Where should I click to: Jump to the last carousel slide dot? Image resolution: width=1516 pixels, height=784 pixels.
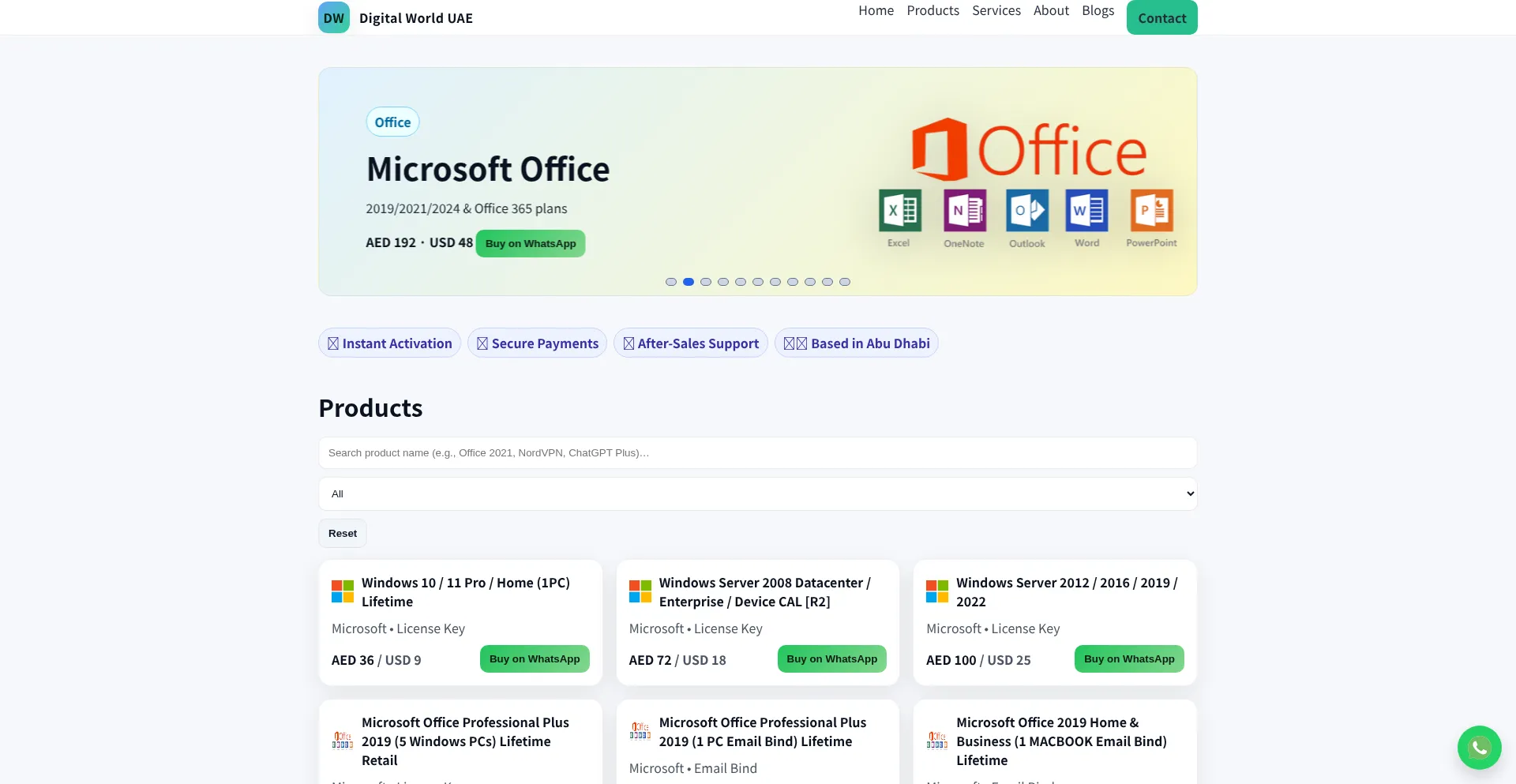coord(845,282)
